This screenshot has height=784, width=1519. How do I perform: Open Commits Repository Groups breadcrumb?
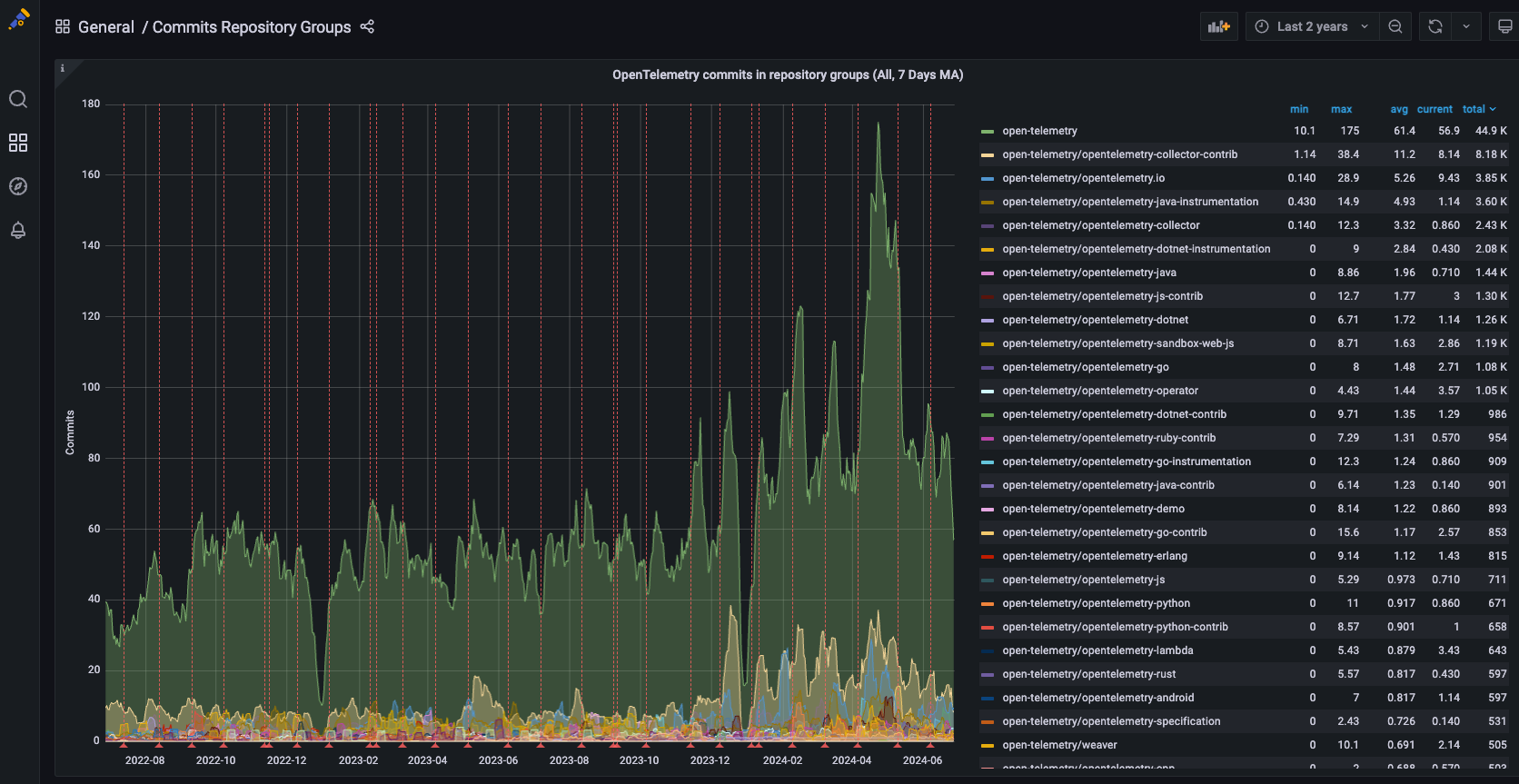point(252,27)
